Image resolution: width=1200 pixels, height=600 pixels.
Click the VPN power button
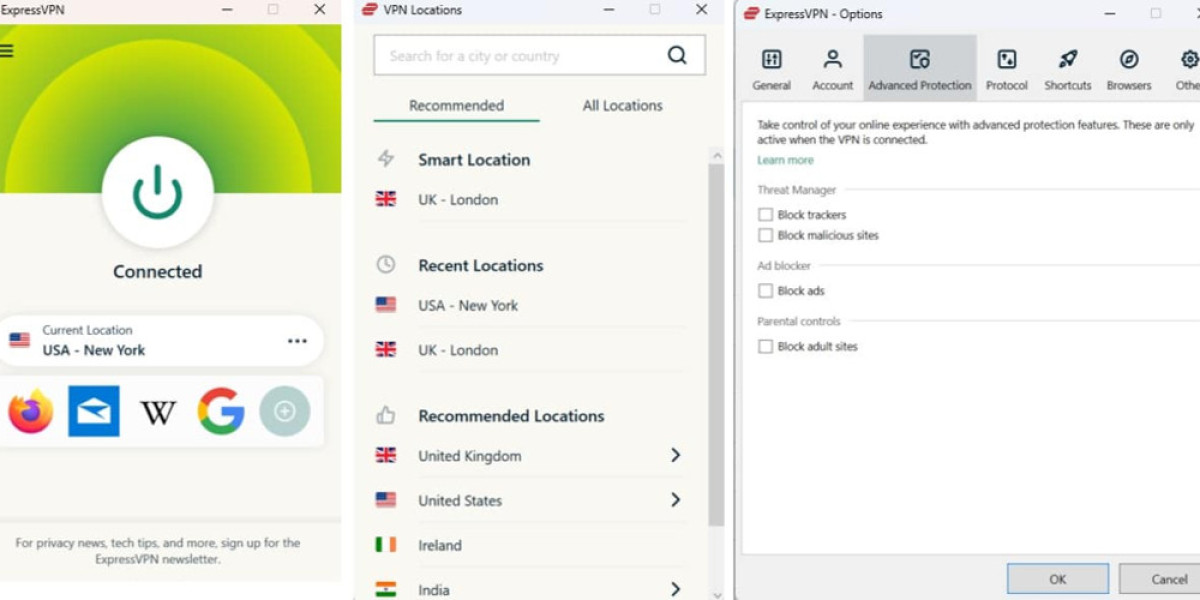point(157,191)
